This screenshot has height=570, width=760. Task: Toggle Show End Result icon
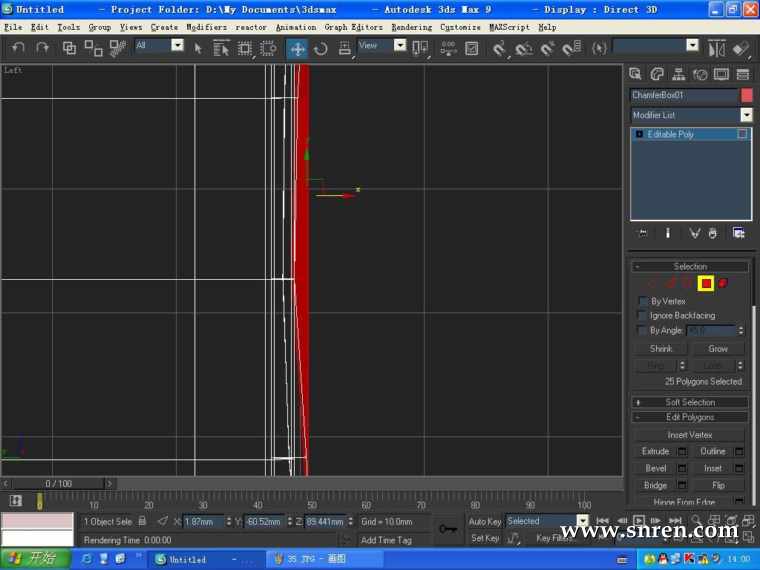[x=667, y=234]
